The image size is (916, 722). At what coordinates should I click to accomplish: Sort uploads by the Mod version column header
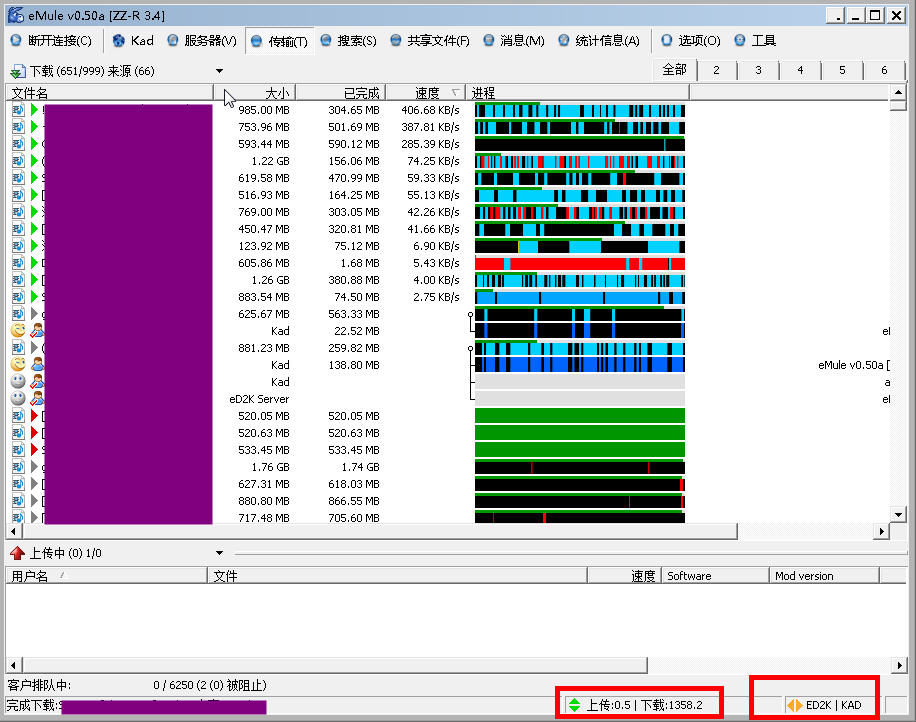(824, 576)
